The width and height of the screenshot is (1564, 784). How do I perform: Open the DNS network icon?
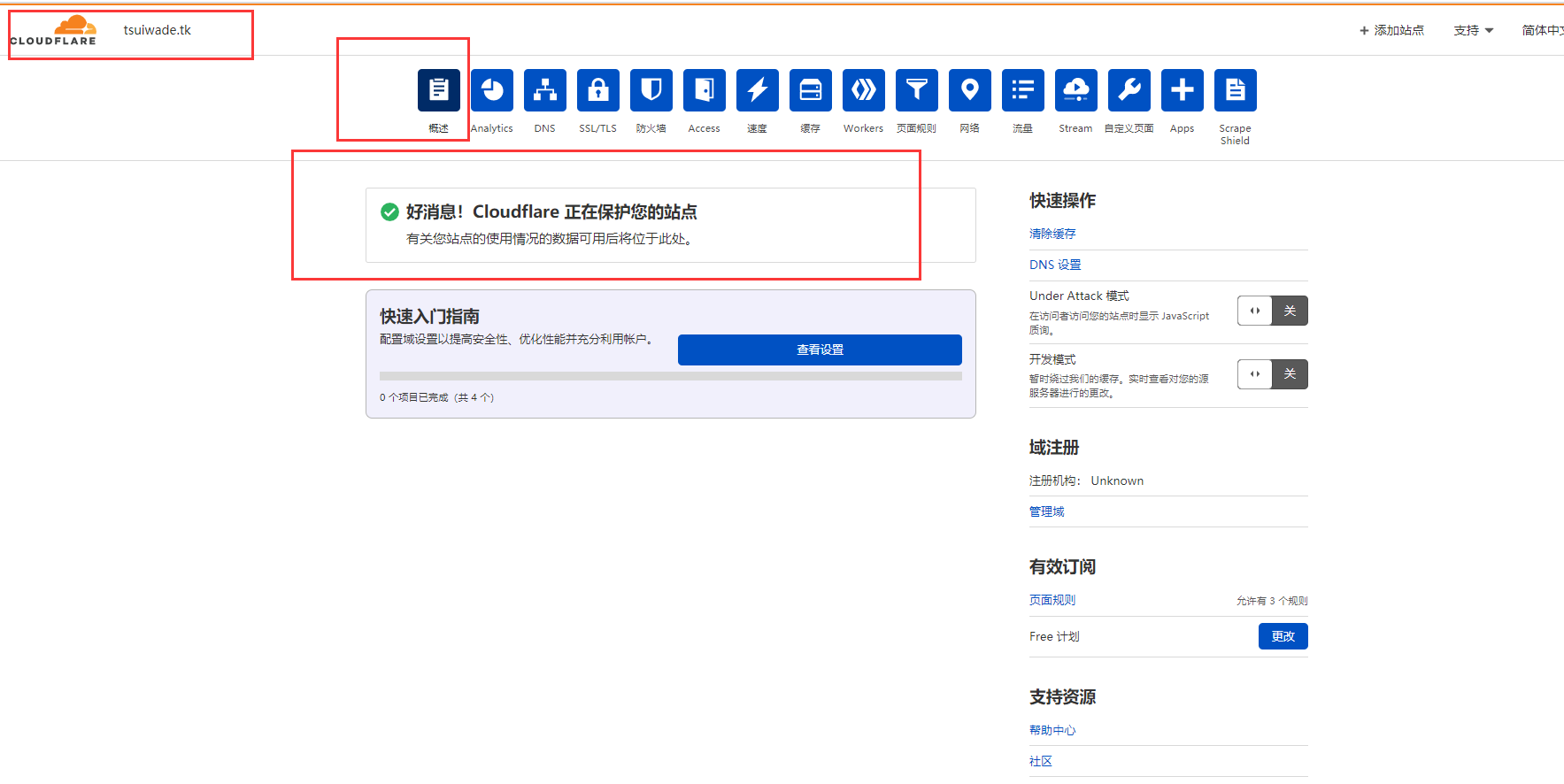click(545, 90)
